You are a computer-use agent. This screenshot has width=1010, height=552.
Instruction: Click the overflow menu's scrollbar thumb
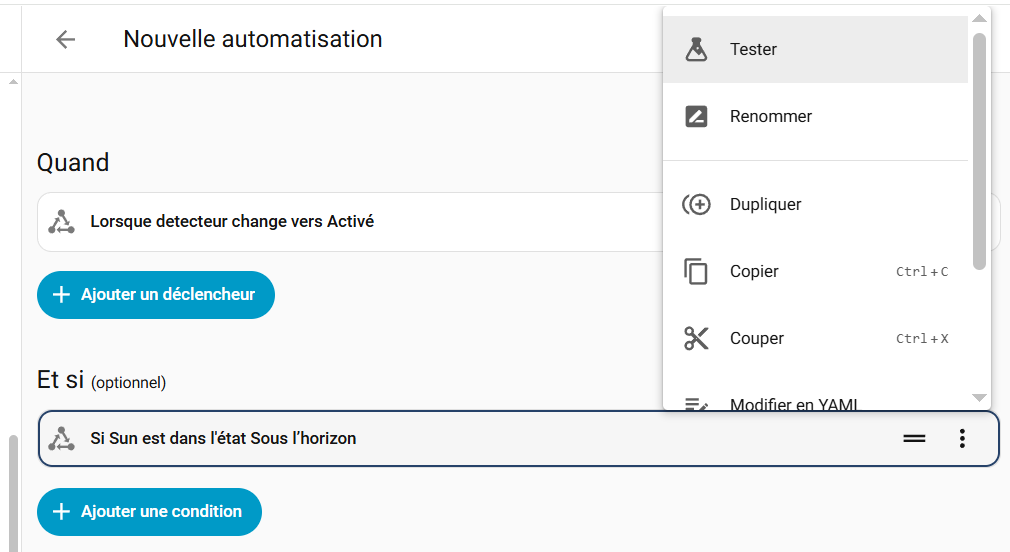pos(980,150)
